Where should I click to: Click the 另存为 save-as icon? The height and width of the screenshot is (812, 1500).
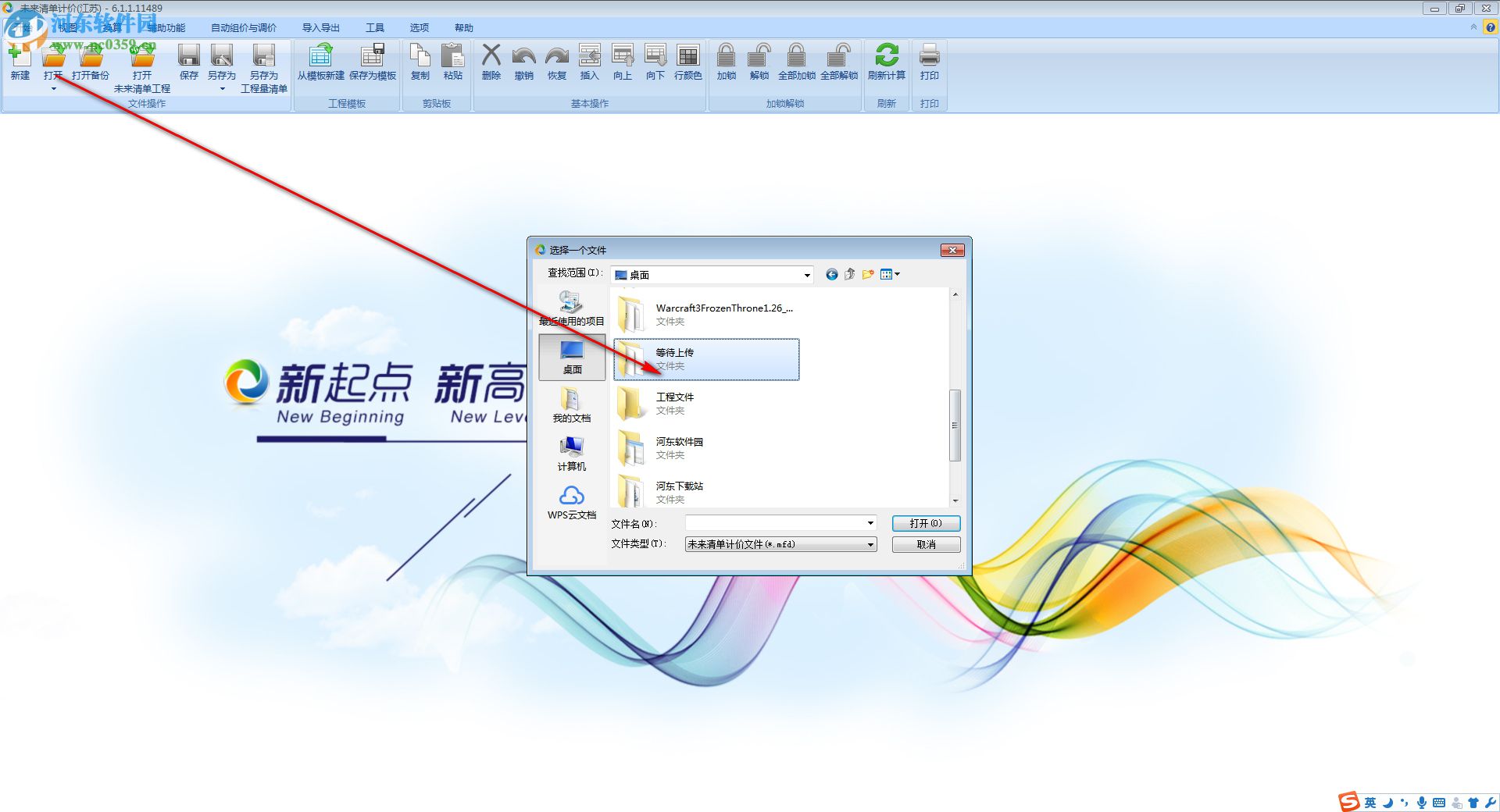click(222, 56)
